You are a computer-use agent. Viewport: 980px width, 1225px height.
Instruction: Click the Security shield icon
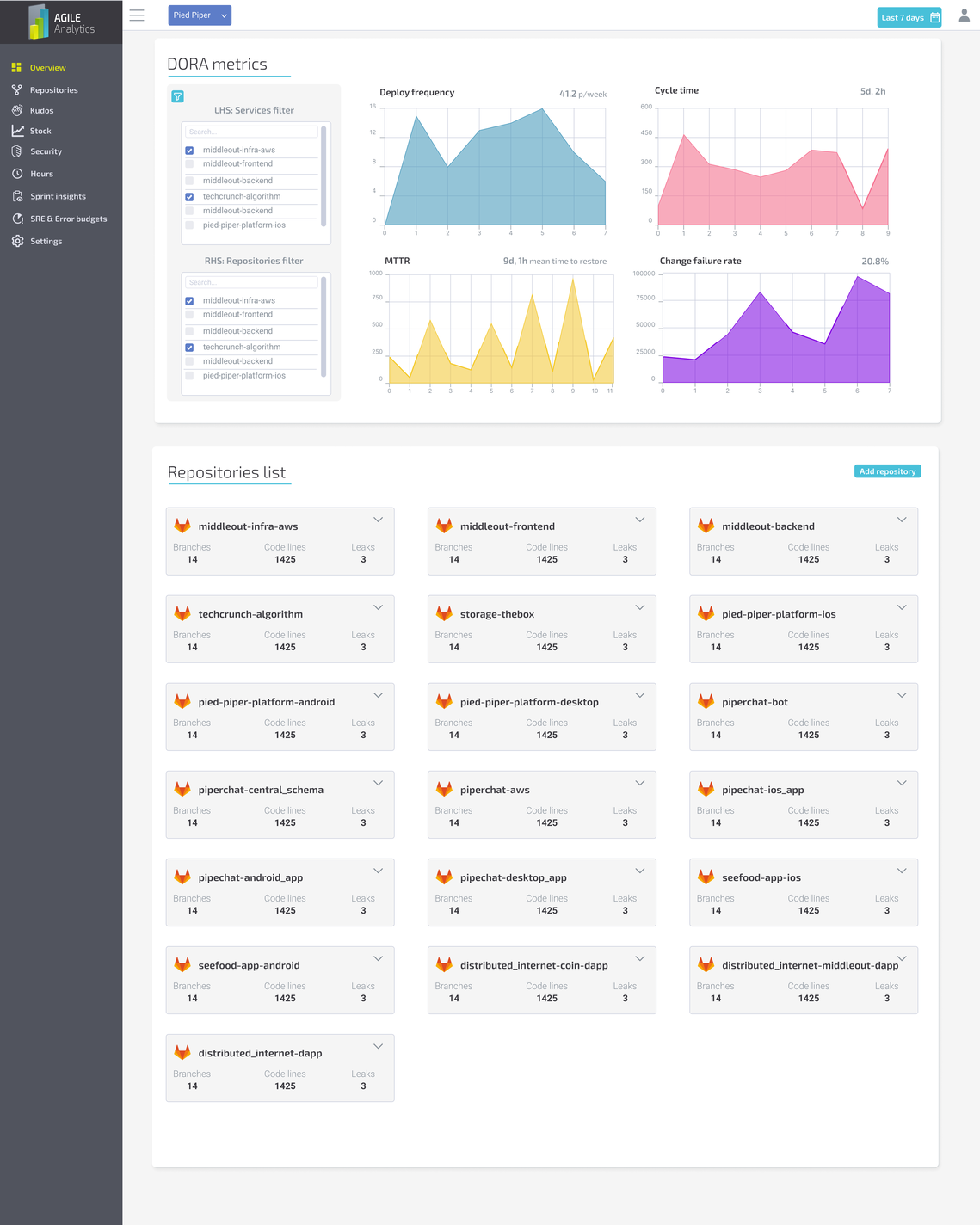point(17,151)
